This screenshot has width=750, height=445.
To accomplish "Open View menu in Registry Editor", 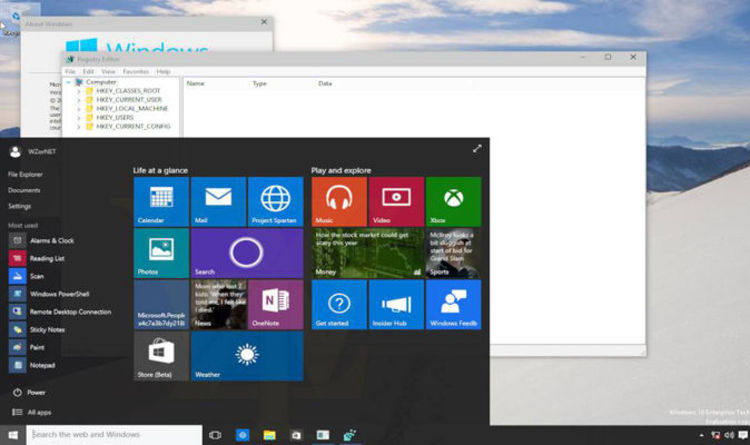I will tap(108, 71).
